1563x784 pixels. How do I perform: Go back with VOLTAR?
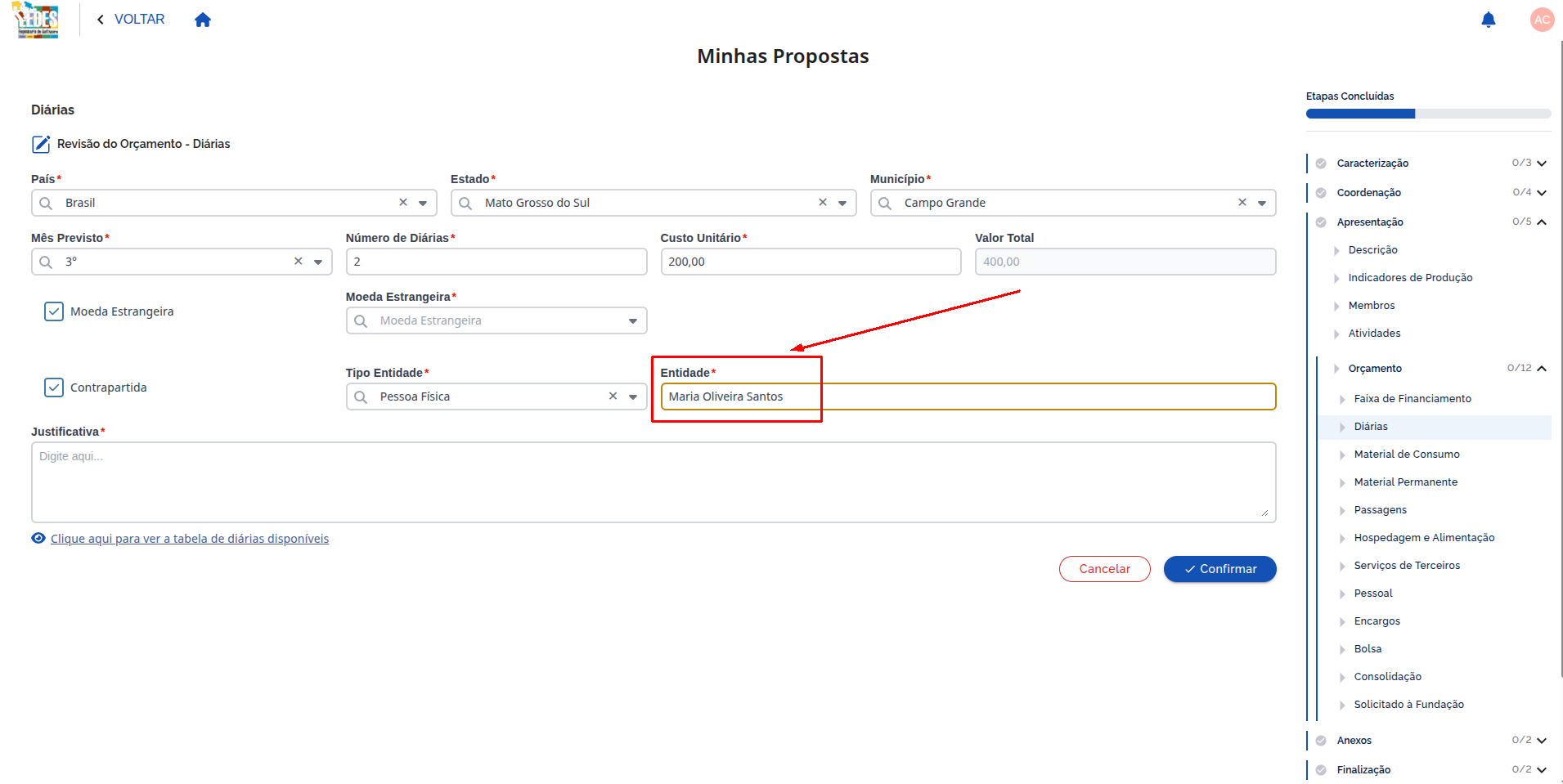[x=131, y=20]
